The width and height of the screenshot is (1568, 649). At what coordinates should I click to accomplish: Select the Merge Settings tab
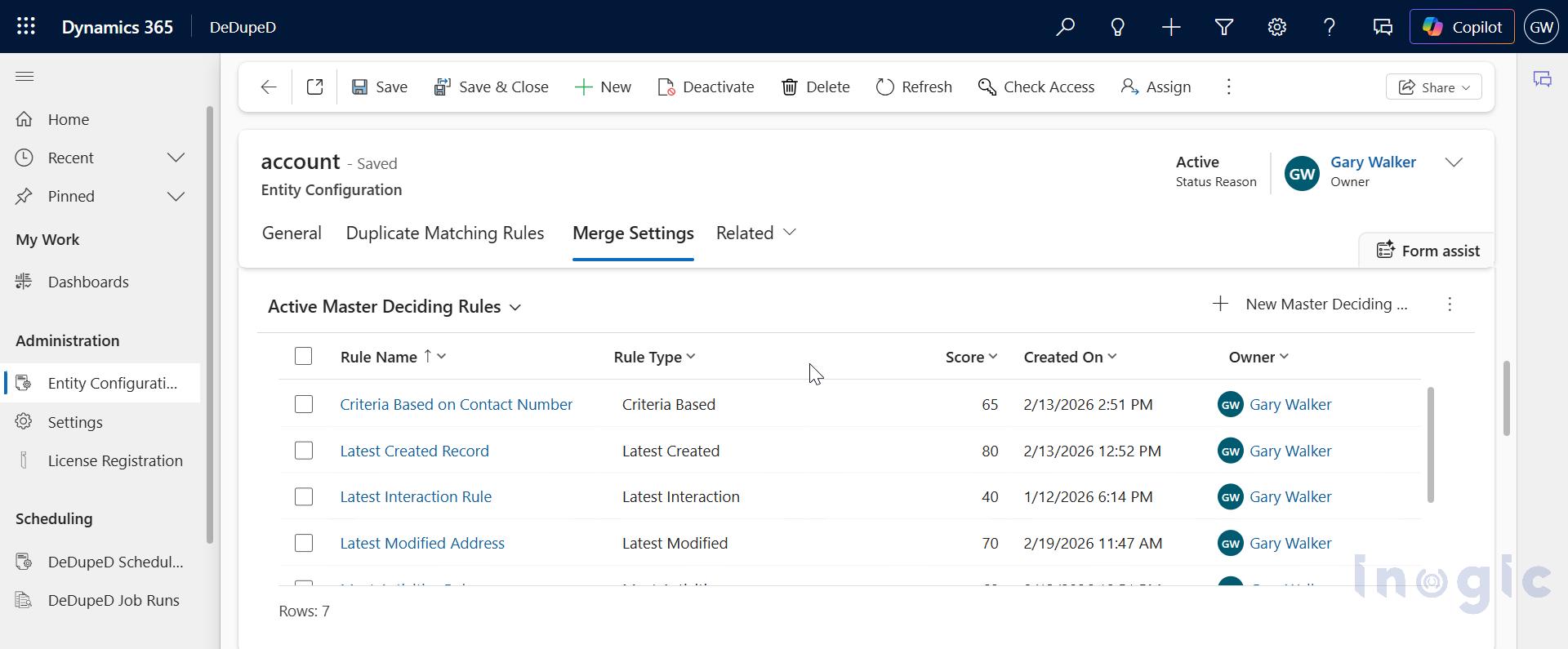coord(633,233)
